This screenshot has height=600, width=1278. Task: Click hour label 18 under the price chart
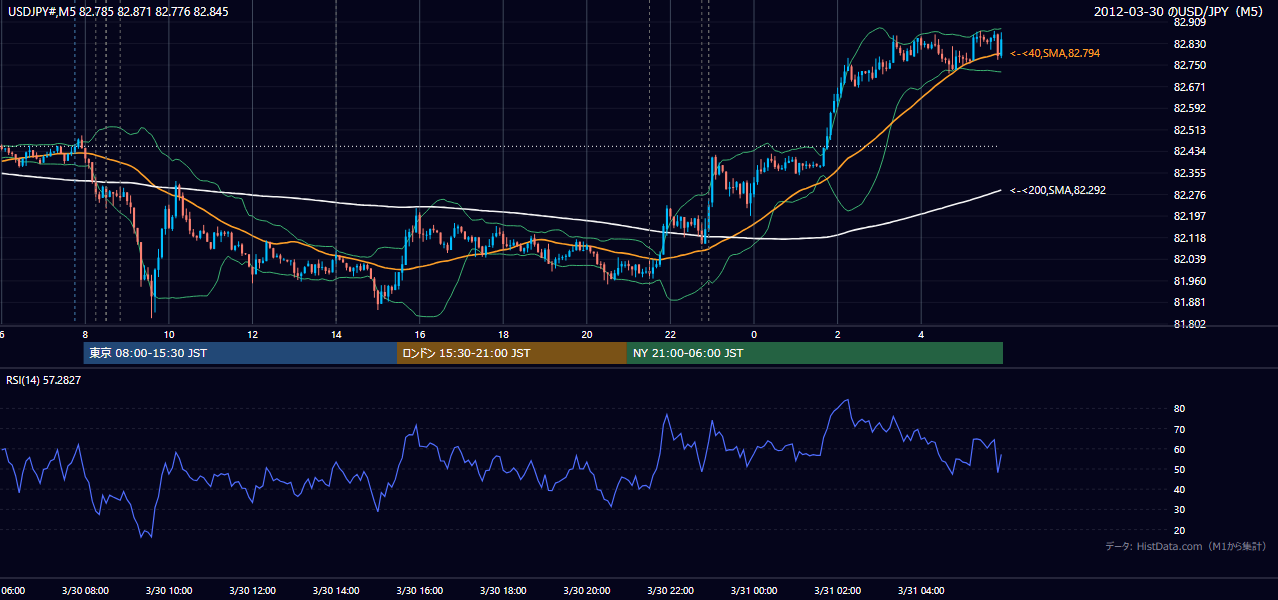point(504,335)
